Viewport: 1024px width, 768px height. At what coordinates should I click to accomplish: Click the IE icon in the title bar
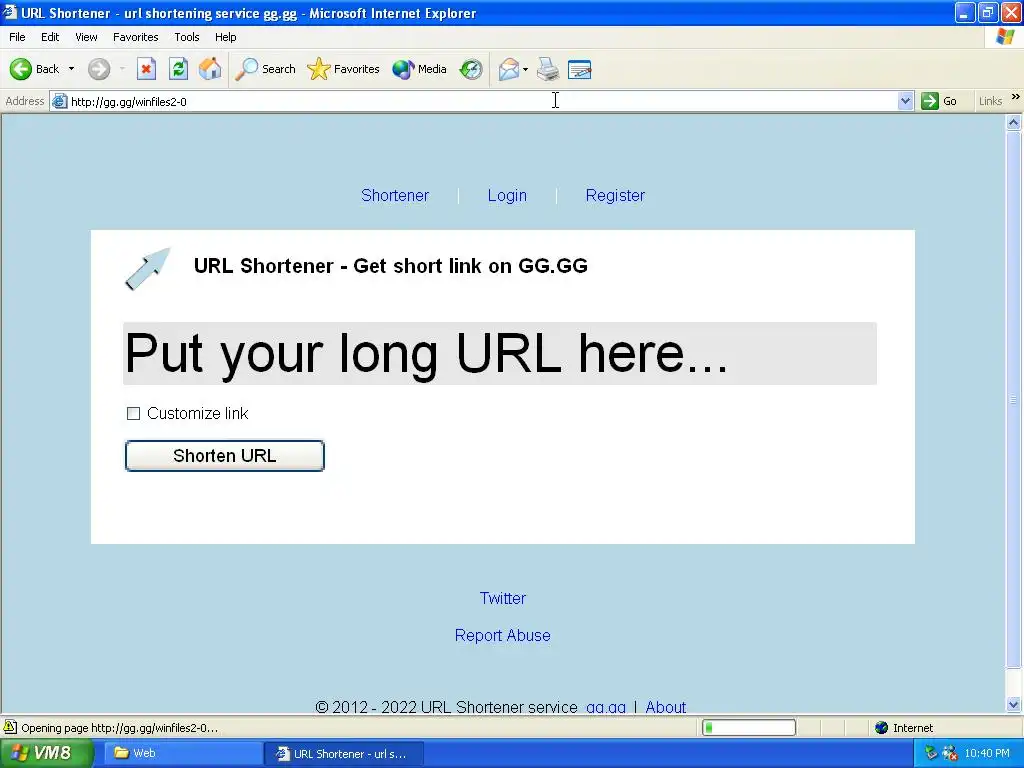(10, 12)
